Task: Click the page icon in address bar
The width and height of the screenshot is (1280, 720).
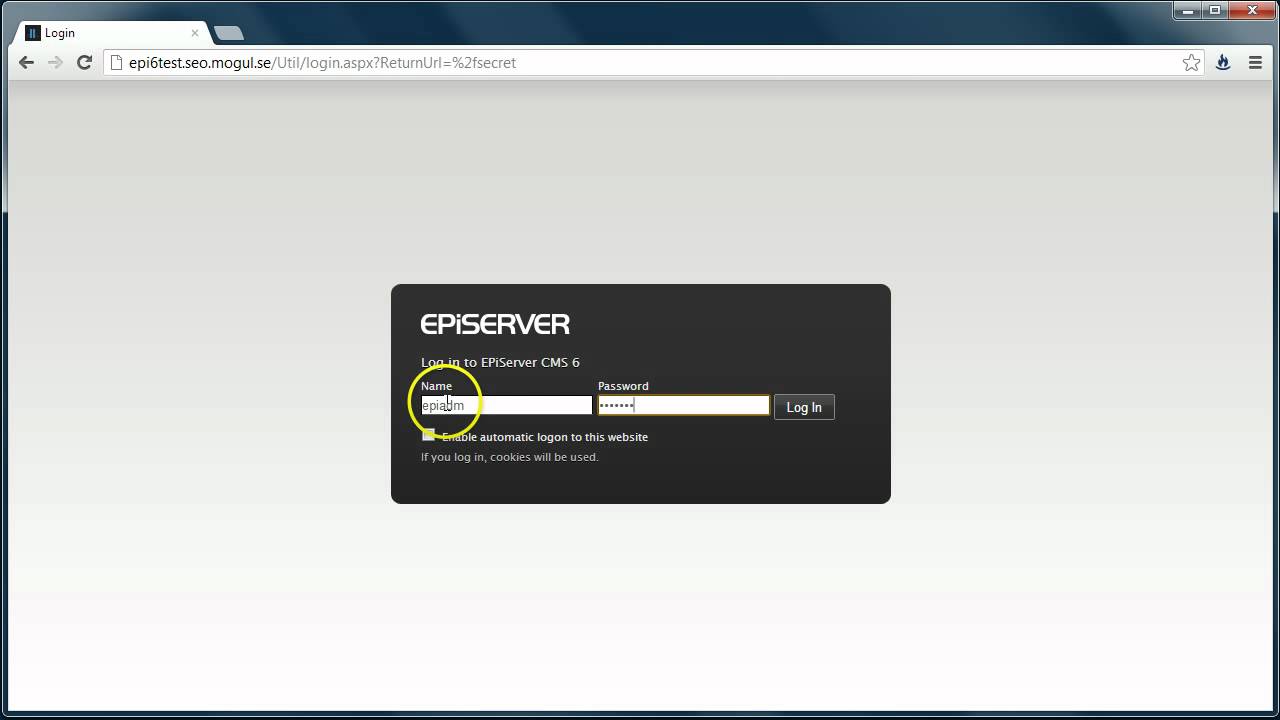Action: click(116, 62)
